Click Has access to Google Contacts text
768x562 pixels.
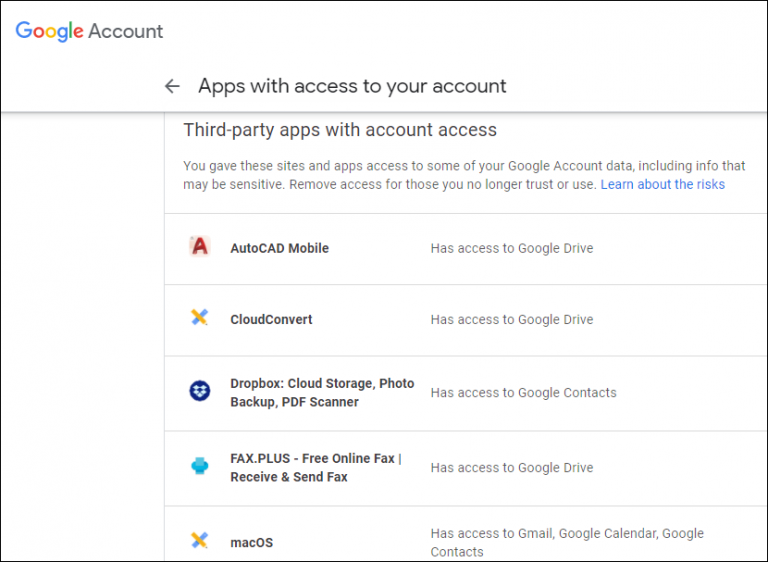(524, 393)
